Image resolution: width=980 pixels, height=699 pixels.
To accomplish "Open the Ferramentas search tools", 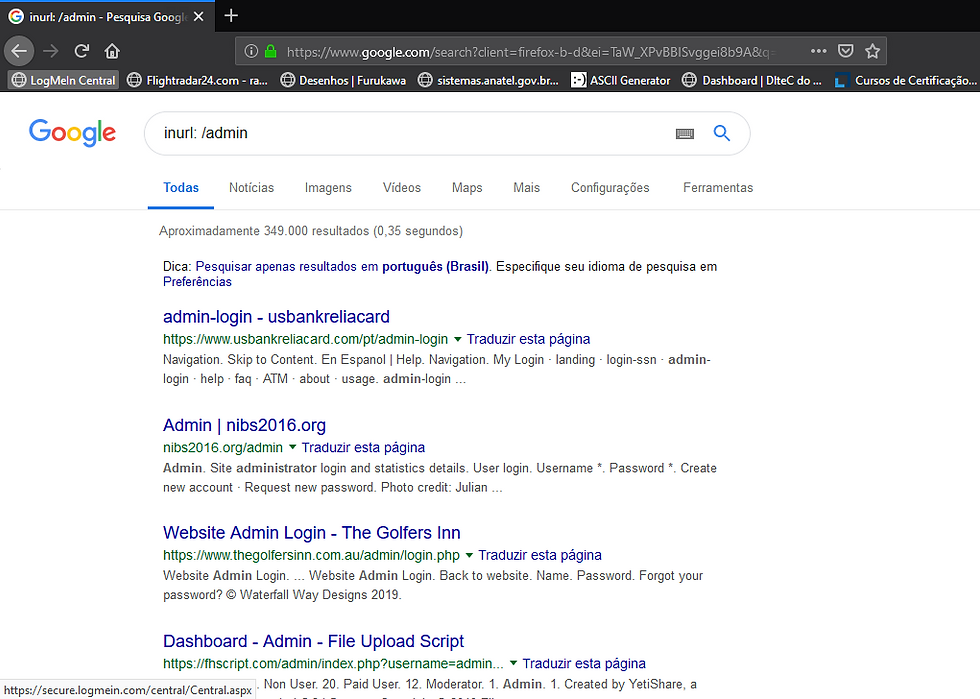I will coord(718,188).
